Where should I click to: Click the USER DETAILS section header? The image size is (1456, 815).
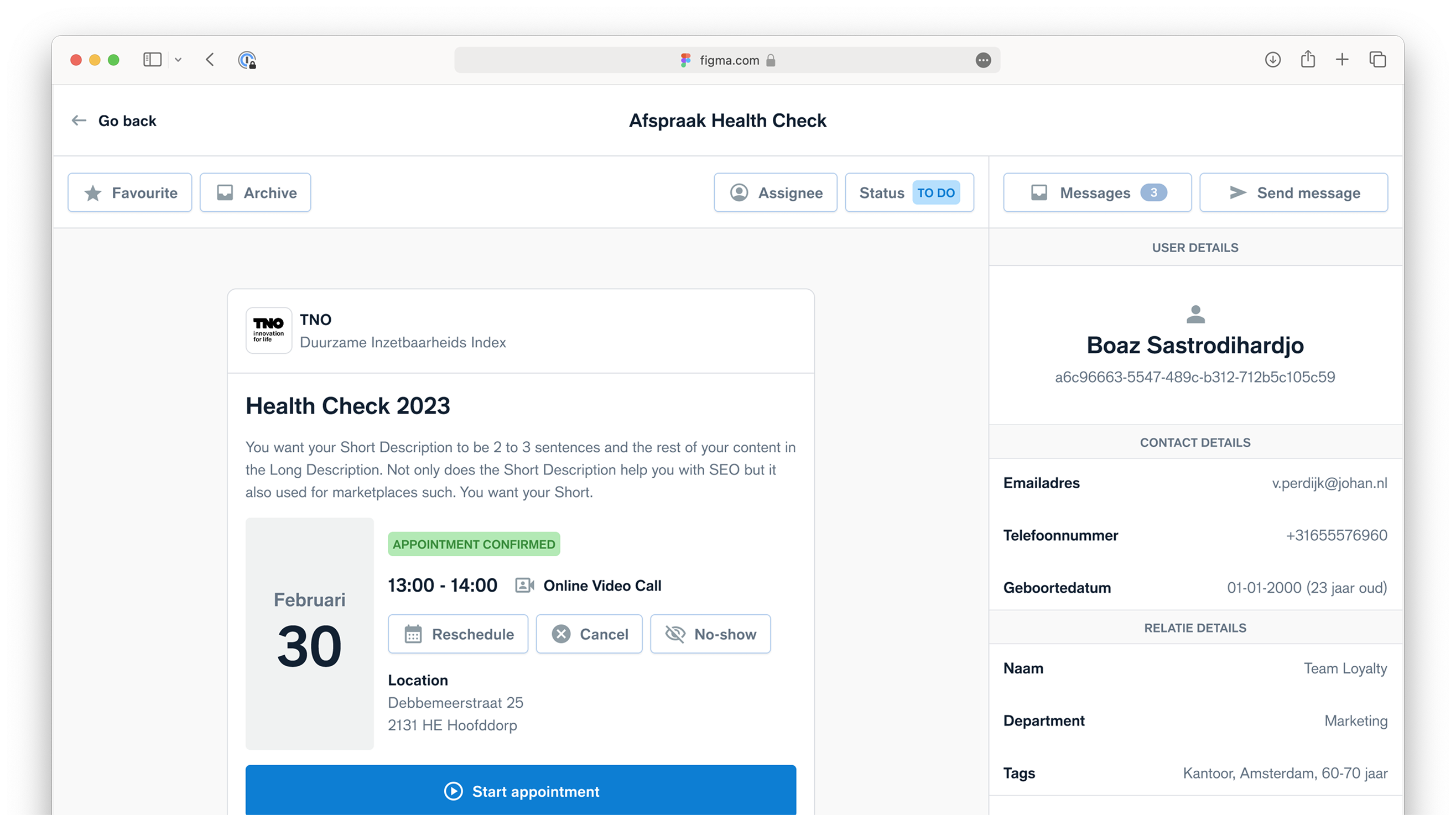click(1195, 247)
